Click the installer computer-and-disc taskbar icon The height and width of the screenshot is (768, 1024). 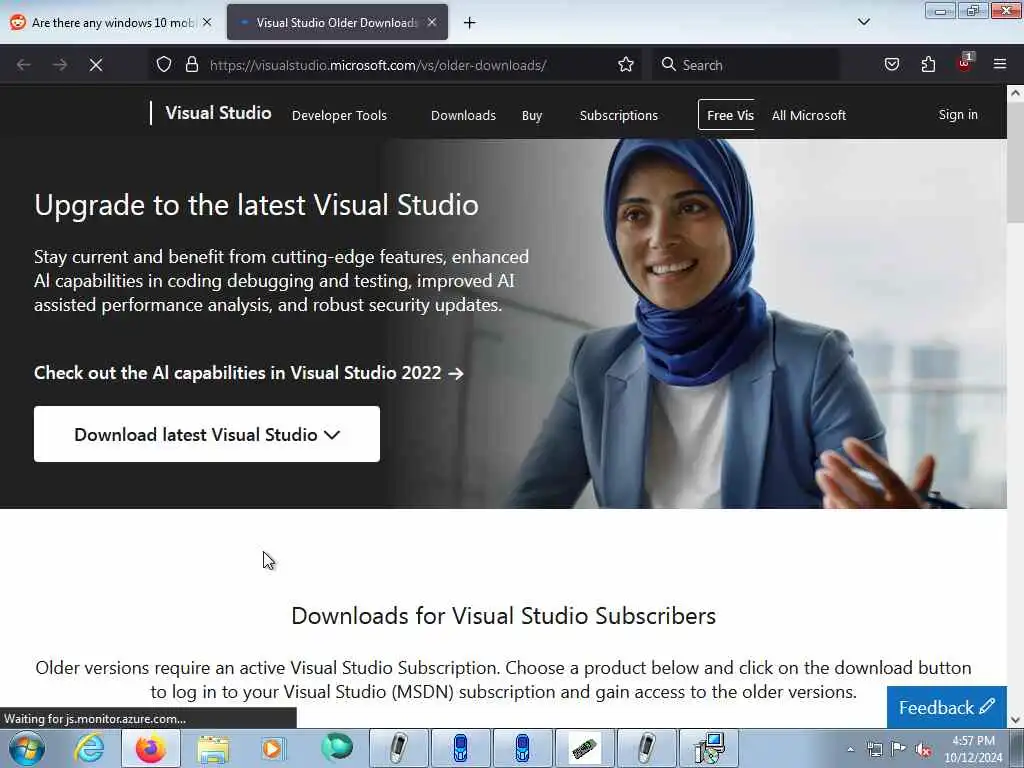tap(709, 748)
